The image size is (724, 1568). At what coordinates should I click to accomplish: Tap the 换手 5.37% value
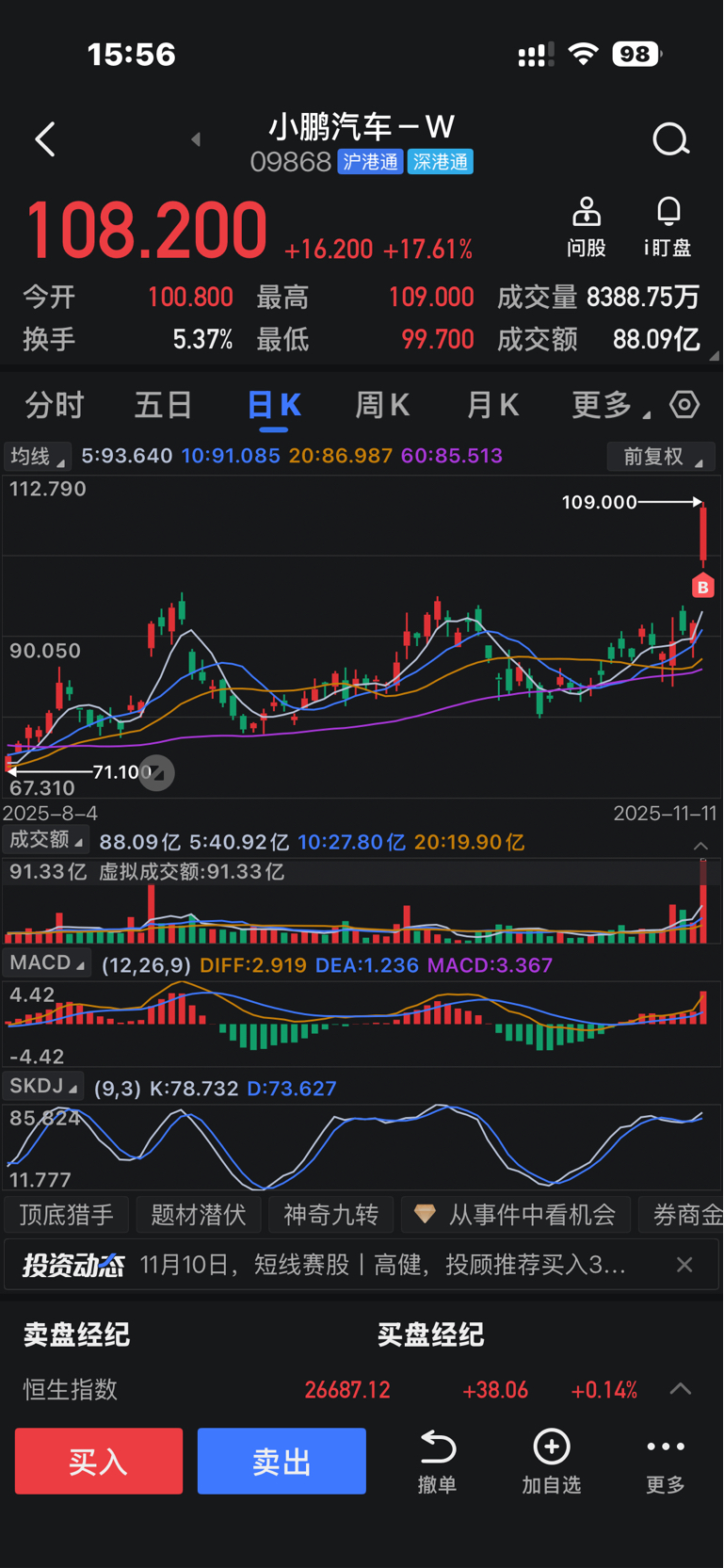(x=202, y=340)
